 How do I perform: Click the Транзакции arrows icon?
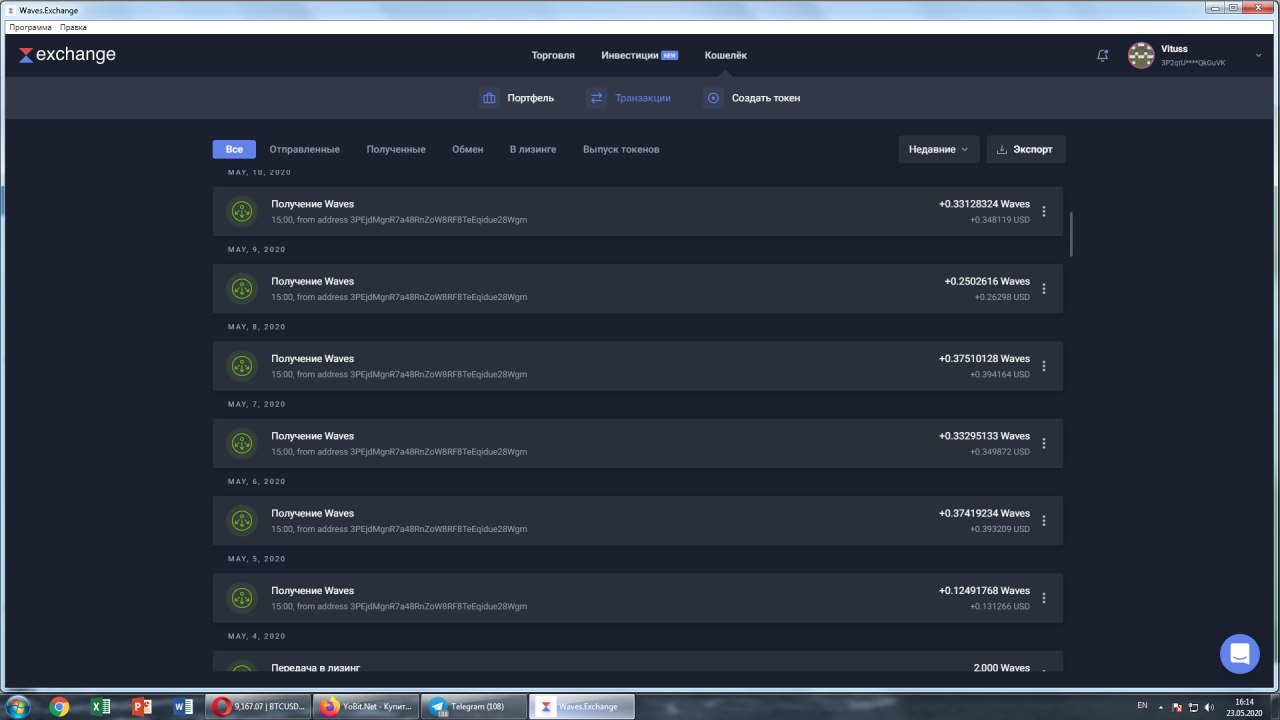pos(597,98)
